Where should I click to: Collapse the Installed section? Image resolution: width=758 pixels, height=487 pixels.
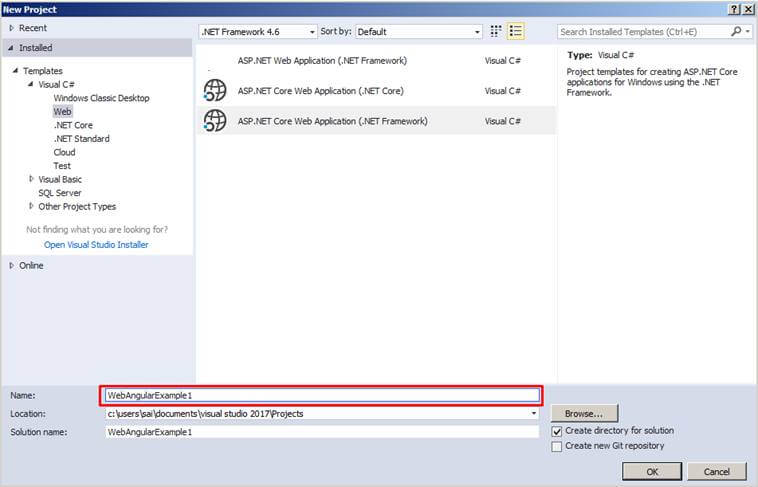pyautogui.click(x=11, y=48)
